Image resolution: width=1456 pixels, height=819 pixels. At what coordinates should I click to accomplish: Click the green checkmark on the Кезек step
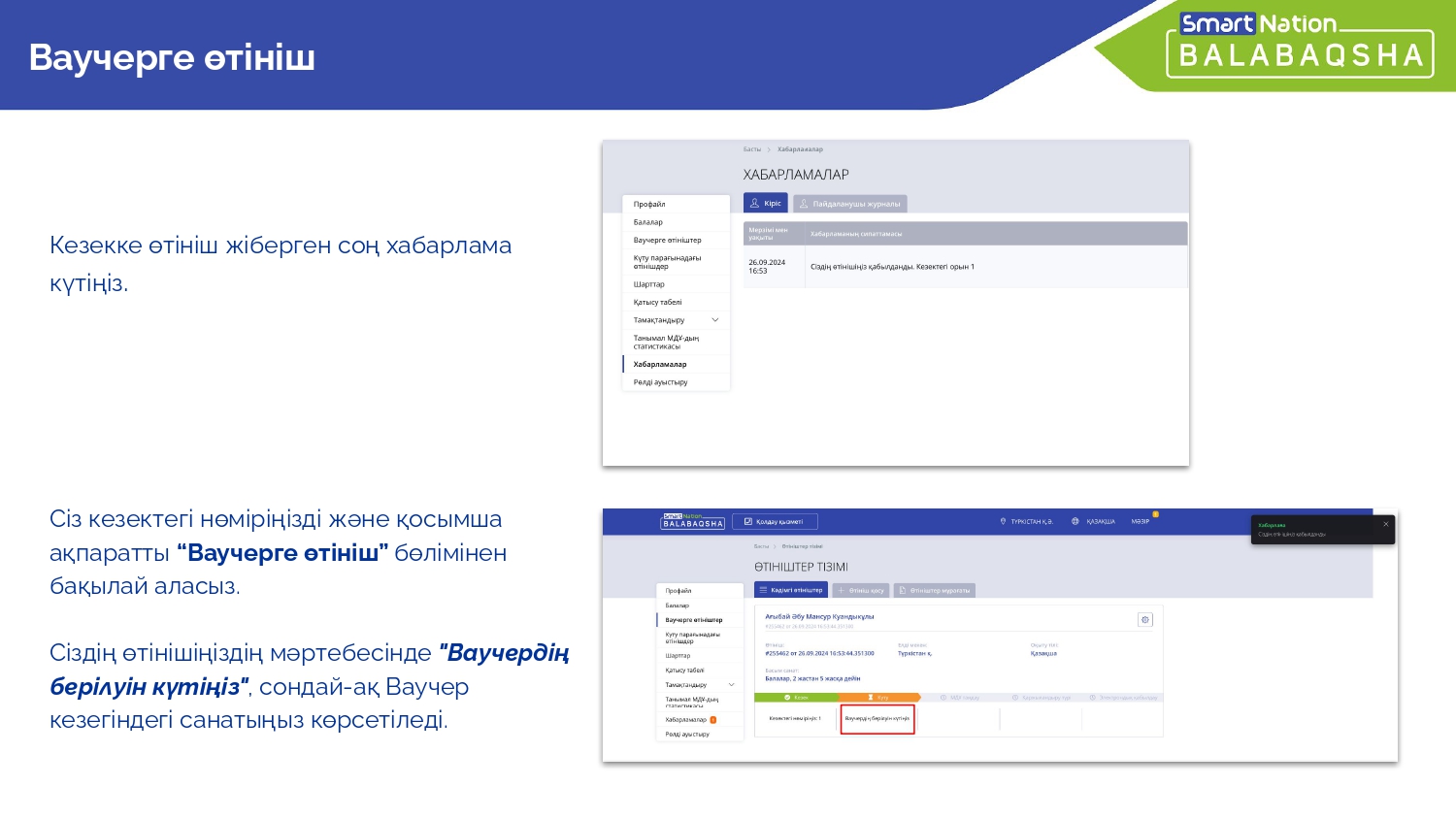click(x=787, y=698)
